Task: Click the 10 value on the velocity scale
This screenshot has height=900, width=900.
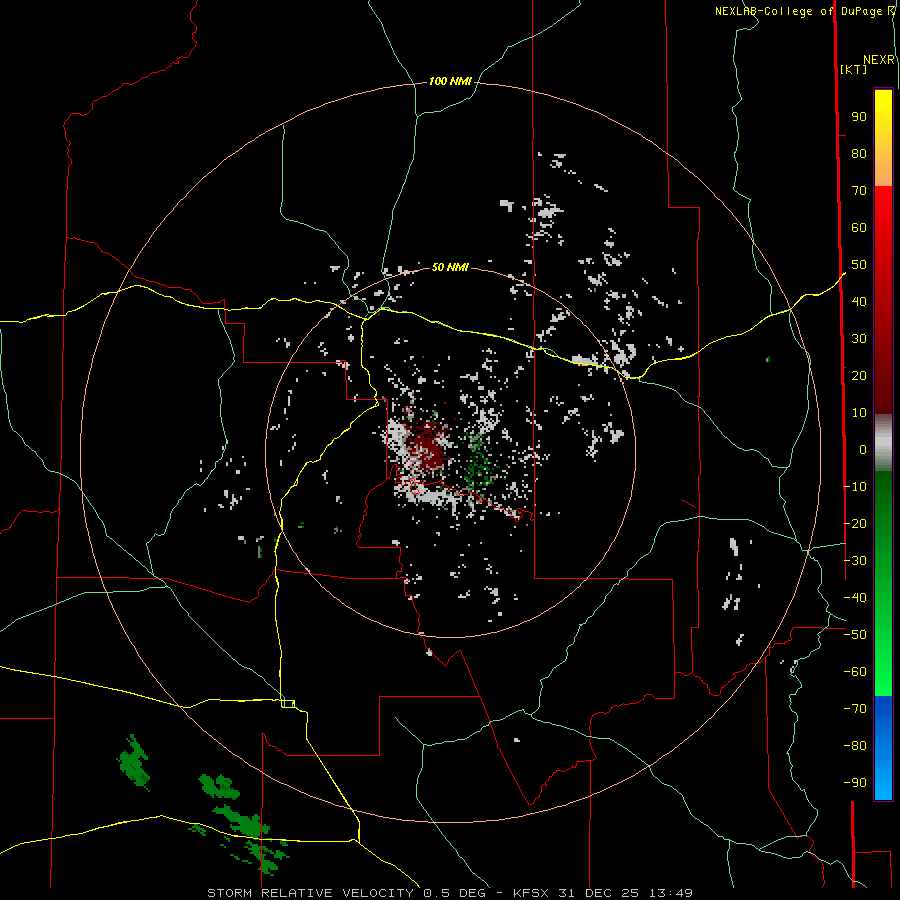Action: pos(859,413)
